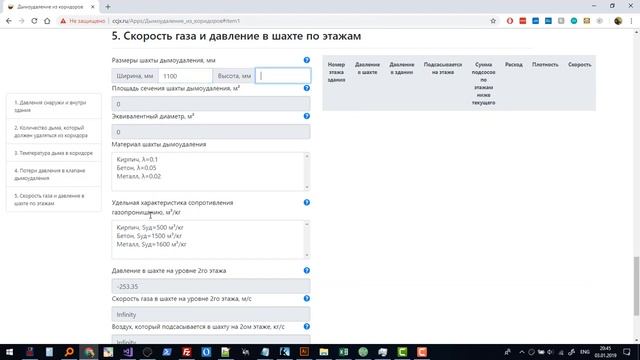Open Excel from the taskbar
The height and width of the screenshot is (360, 640).
pos(343,352)
